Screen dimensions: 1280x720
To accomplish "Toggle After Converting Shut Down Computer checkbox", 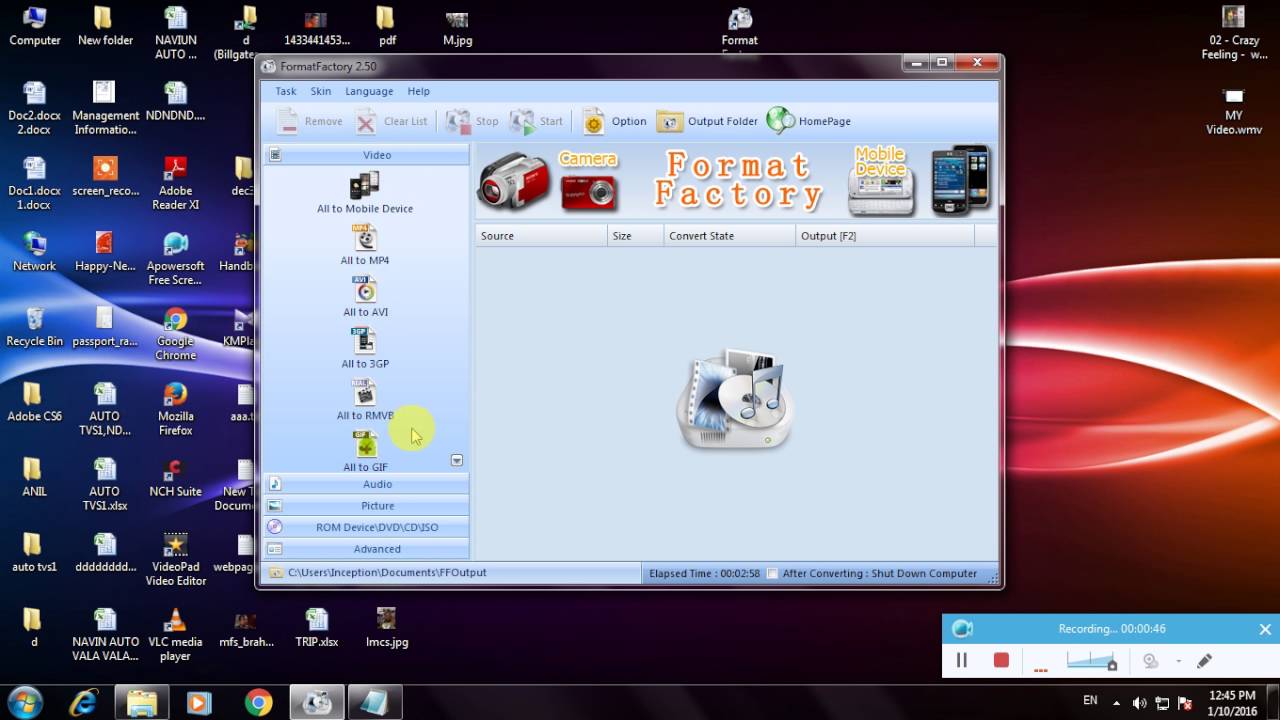I will (x=772, y=574).
